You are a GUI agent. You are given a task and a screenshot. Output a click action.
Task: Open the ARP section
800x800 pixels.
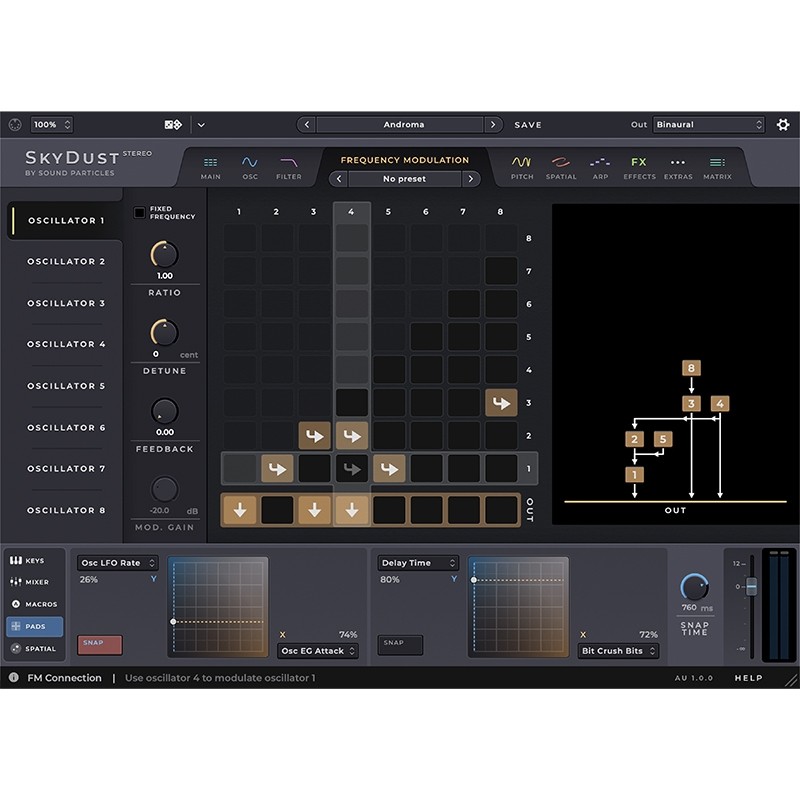pos(600,168)
